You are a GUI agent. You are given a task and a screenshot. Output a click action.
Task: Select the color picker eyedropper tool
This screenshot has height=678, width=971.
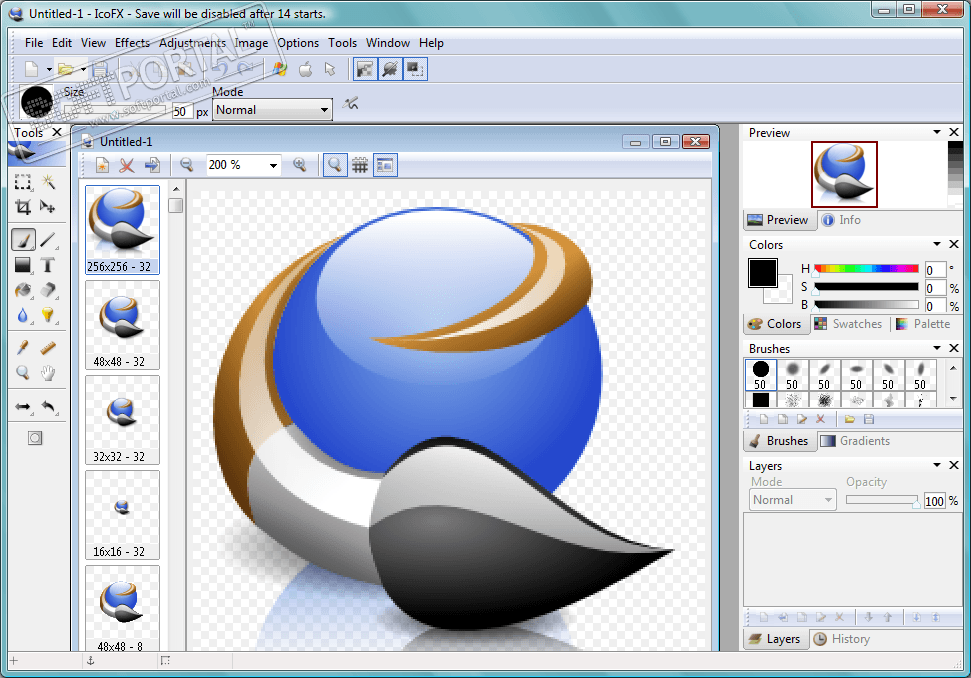23,347
